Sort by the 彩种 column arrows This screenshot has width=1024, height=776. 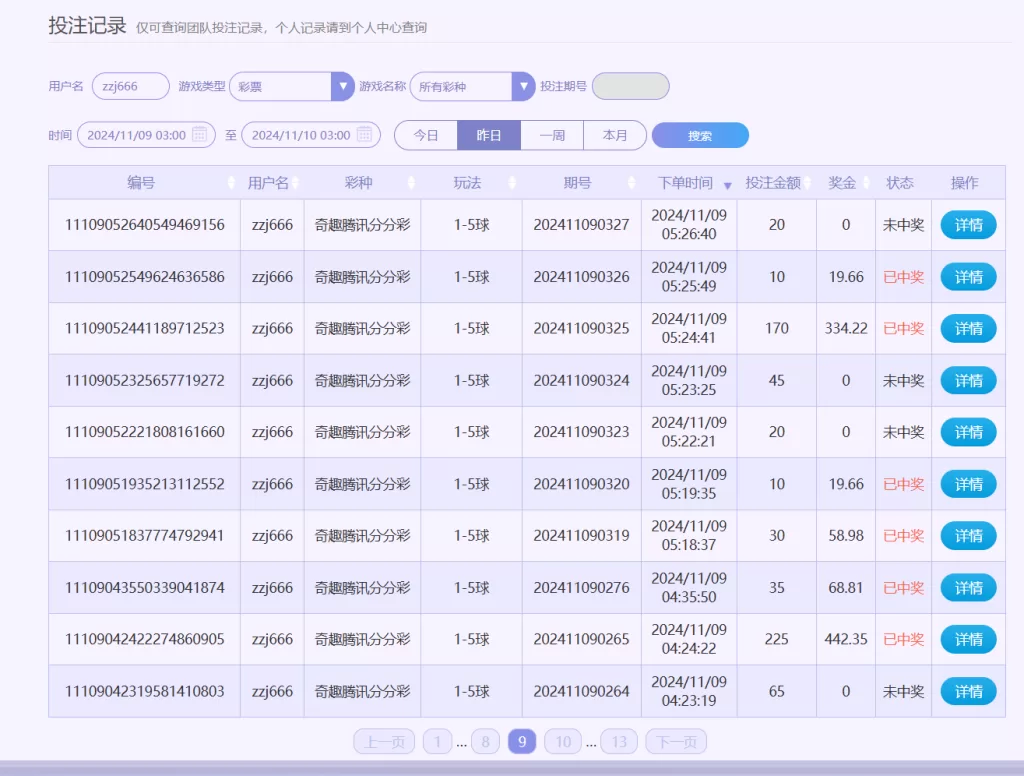point(411,183)
